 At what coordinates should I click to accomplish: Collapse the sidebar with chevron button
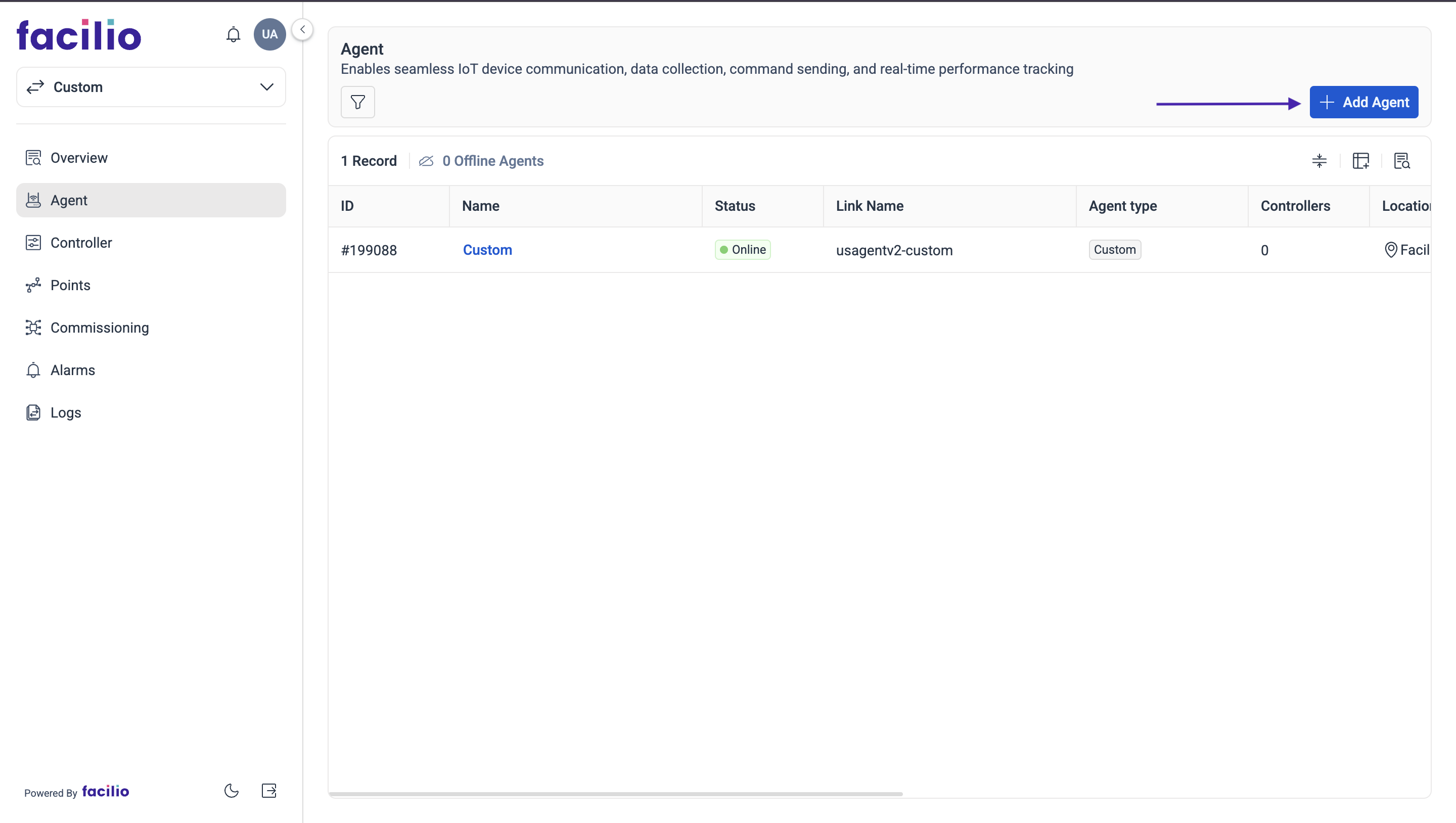[x=302, y=29]
